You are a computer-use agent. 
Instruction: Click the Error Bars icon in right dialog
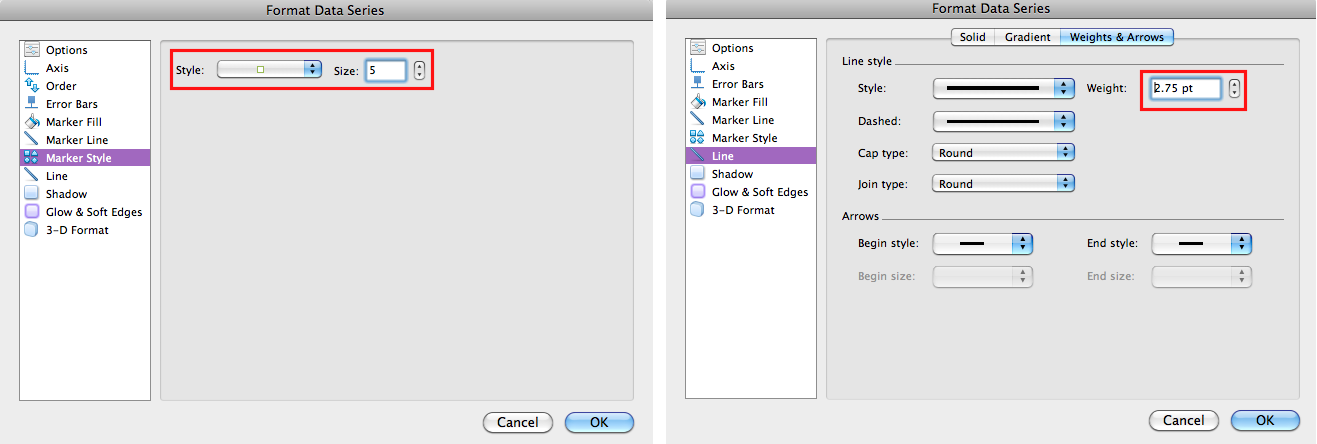(x=697, y=84)
